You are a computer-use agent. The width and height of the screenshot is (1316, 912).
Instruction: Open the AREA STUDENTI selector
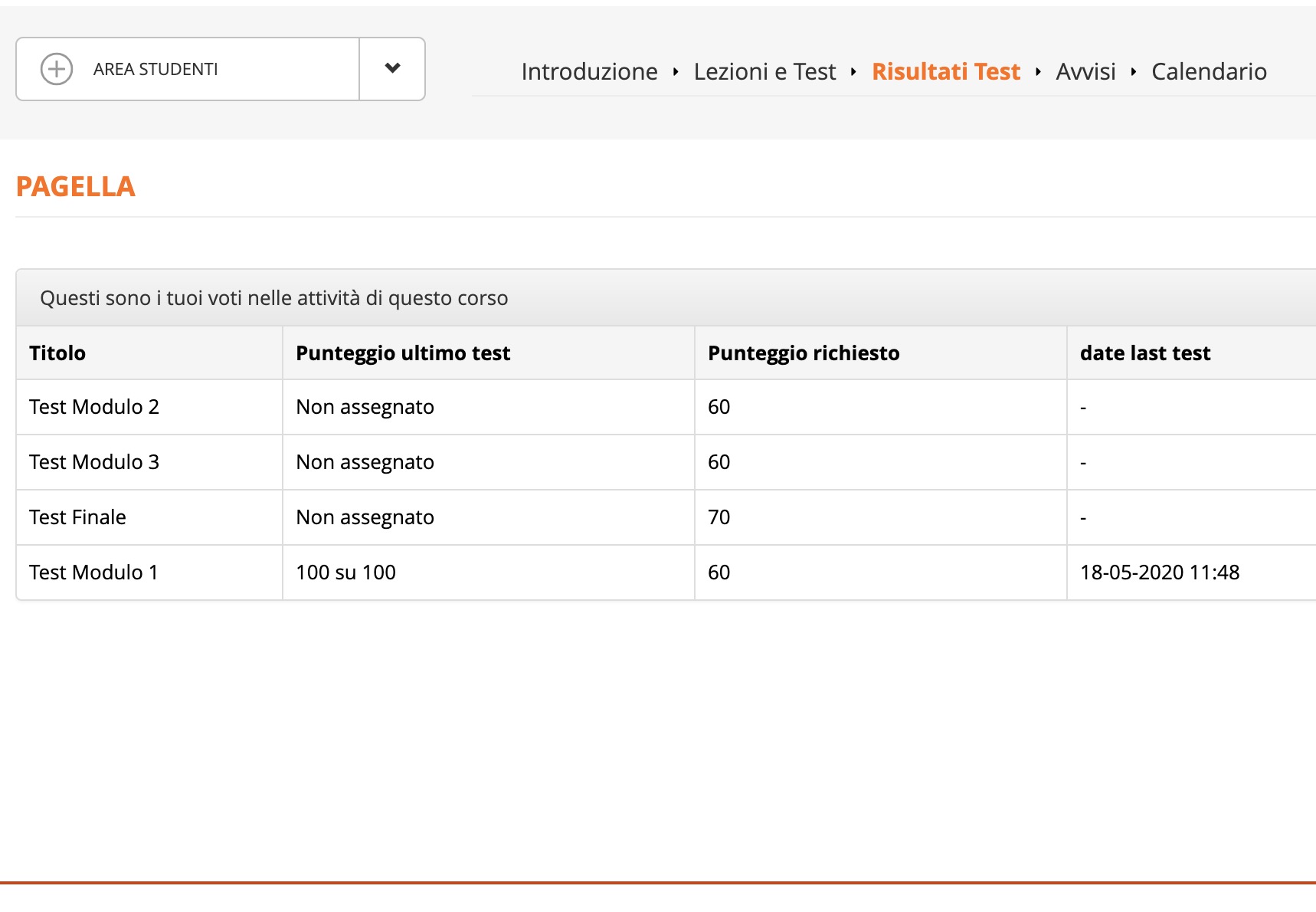click(188, 69)
